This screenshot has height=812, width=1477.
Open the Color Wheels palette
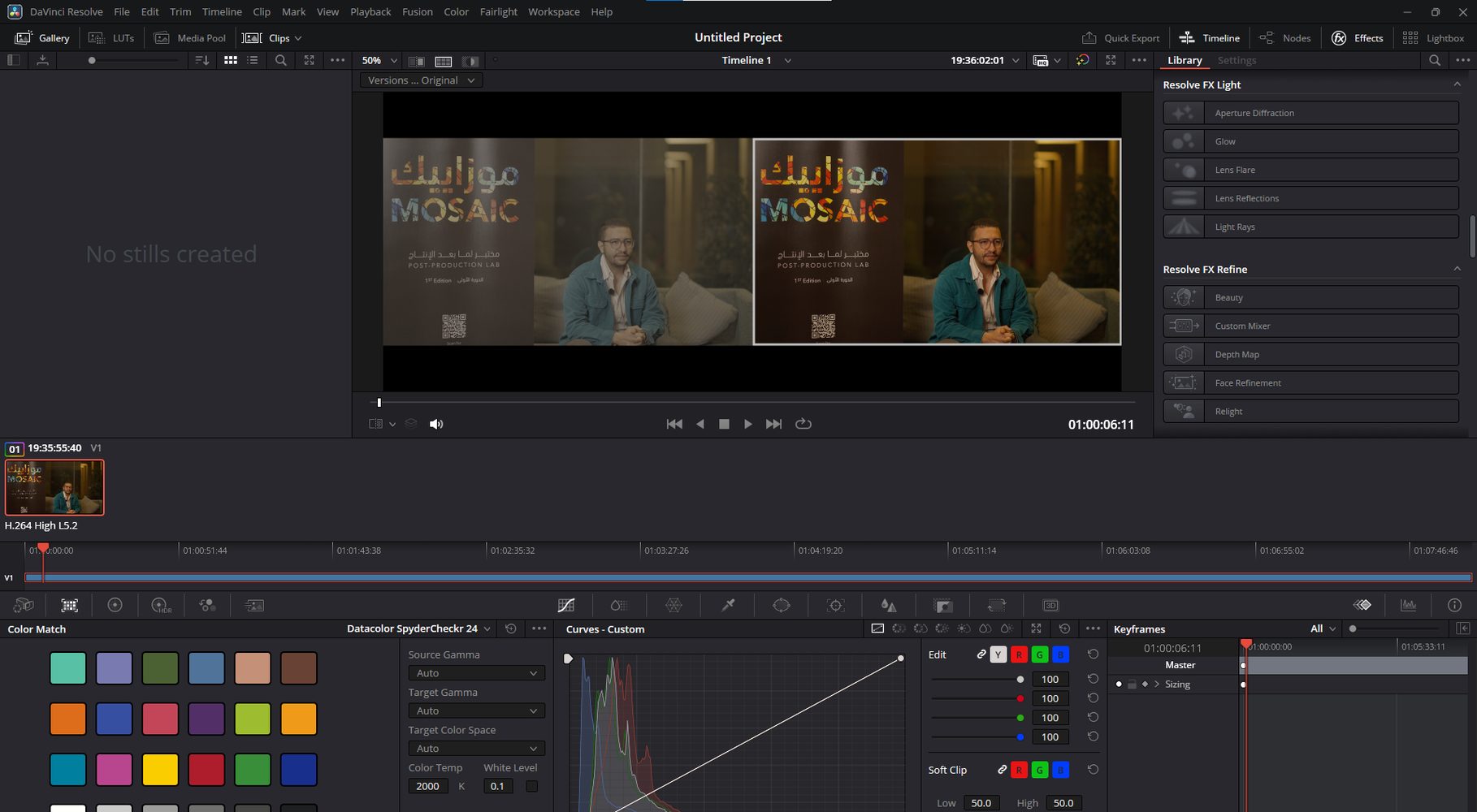tap(115, 605)
